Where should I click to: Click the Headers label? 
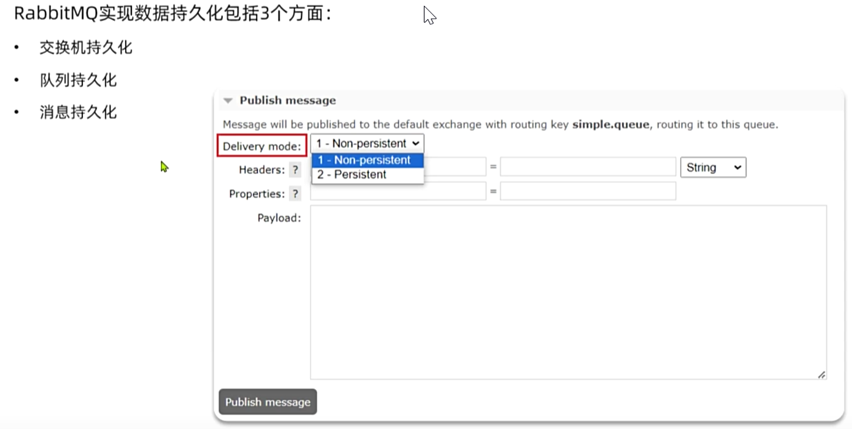point(262,170)
